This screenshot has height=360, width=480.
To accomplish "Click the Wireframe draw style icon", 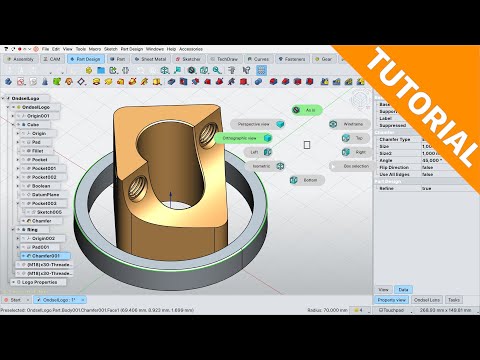I will coord(333,124).
